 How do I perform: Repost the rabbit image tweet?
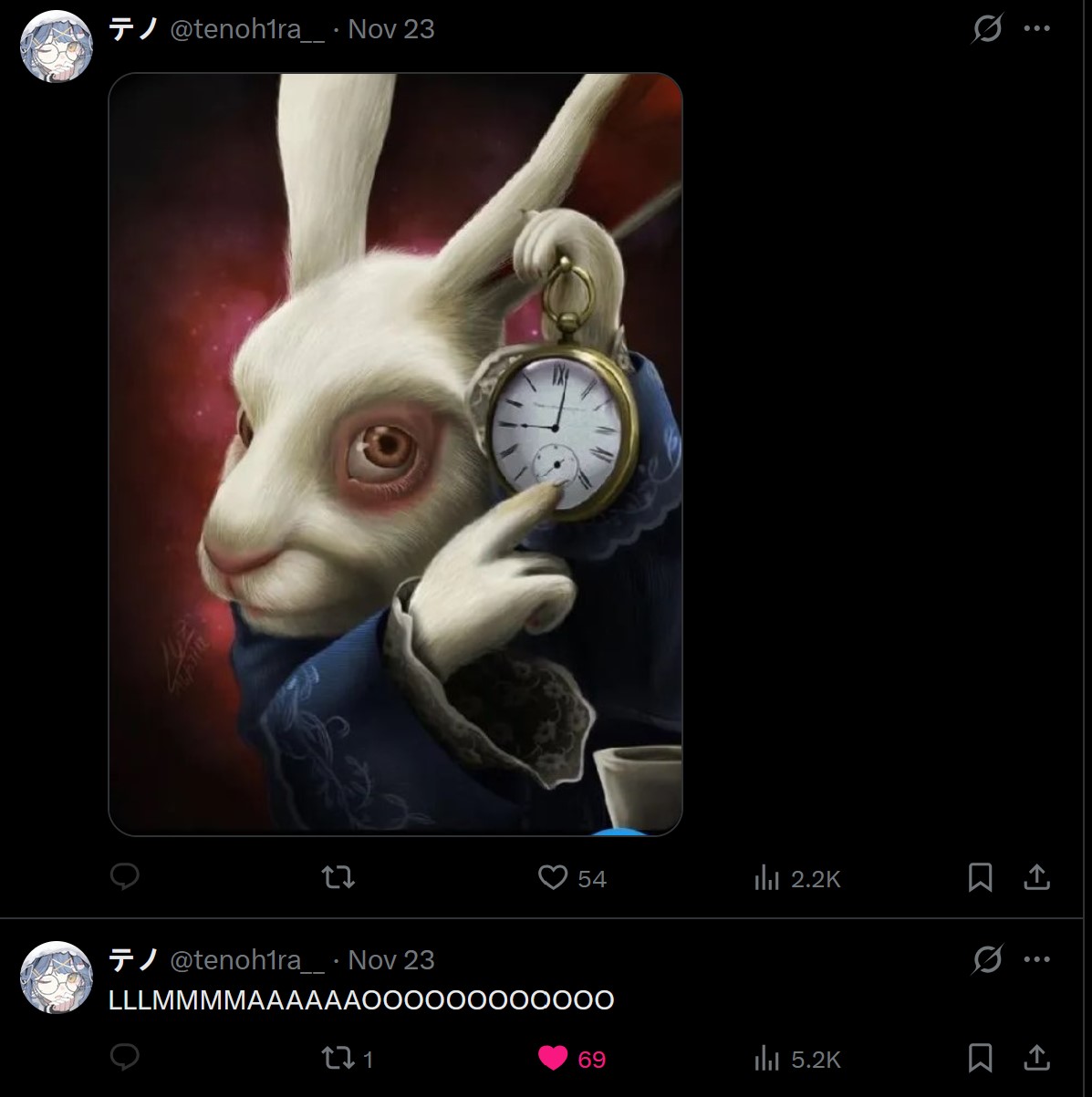pyautogui.click(x=338, y=877)
